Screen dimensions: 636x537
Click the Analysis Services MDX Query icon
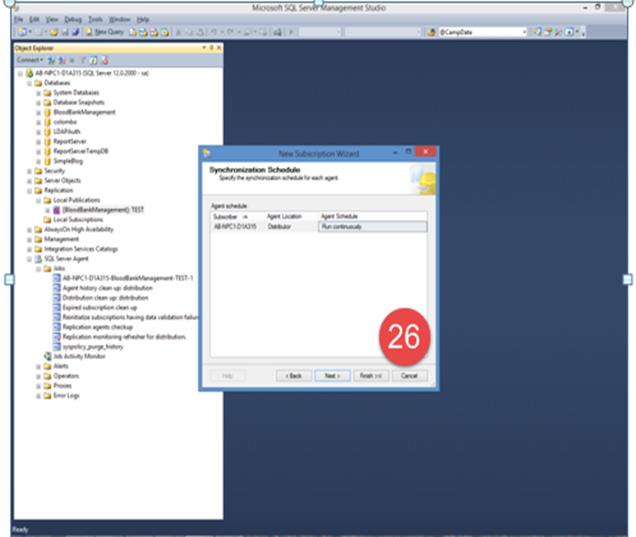pyautogui.click(x=144, y=32)
